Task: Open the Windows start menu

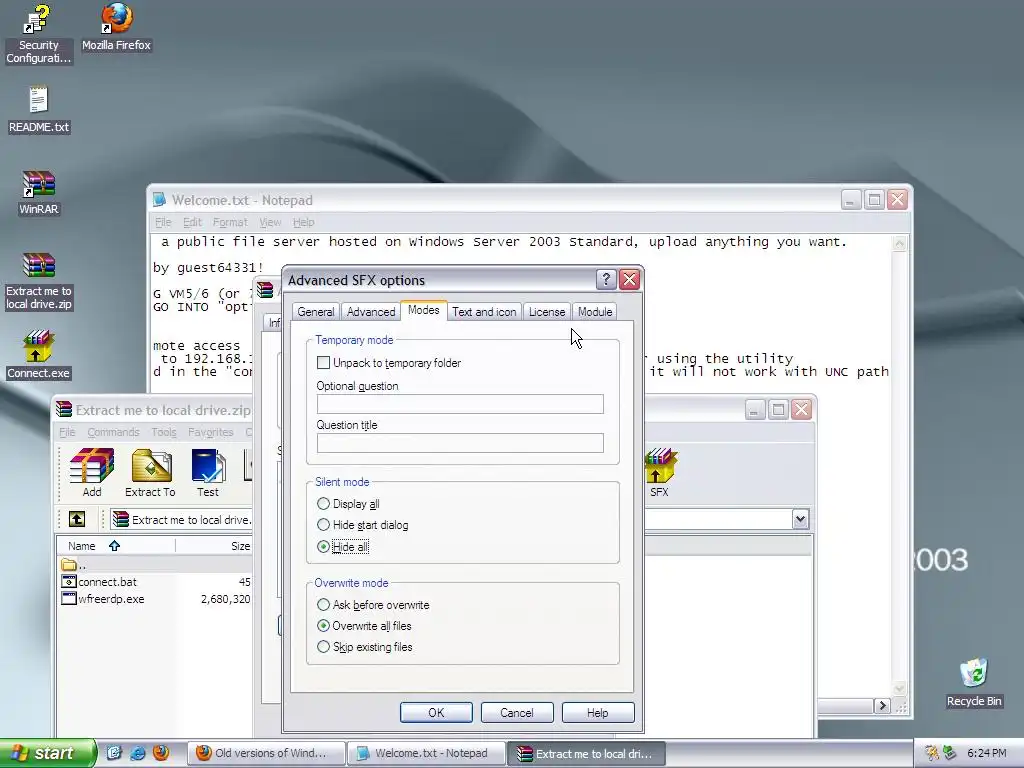Action: pos(47,753)
